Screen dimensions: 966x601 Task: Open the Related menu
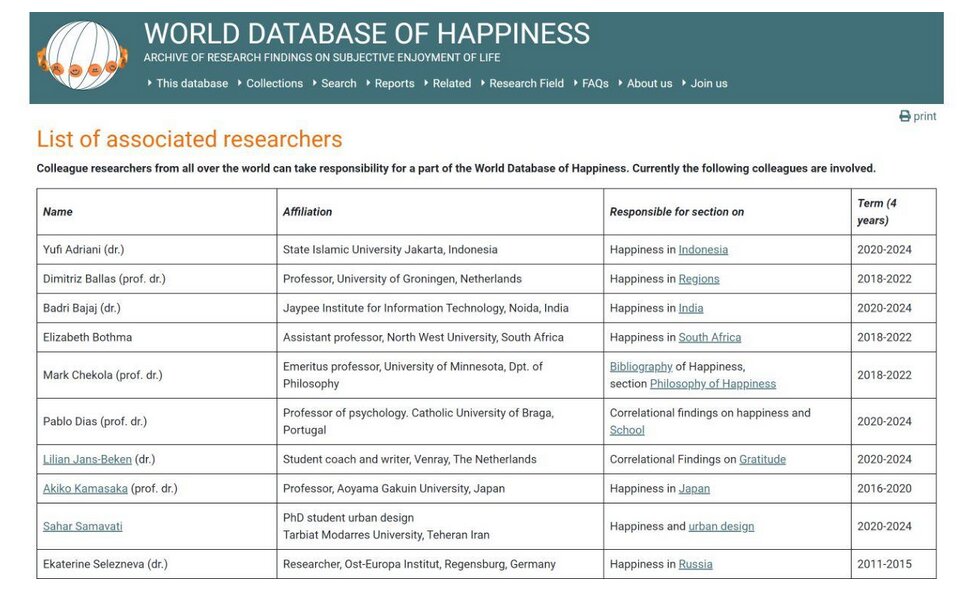(x=452, y=83)
